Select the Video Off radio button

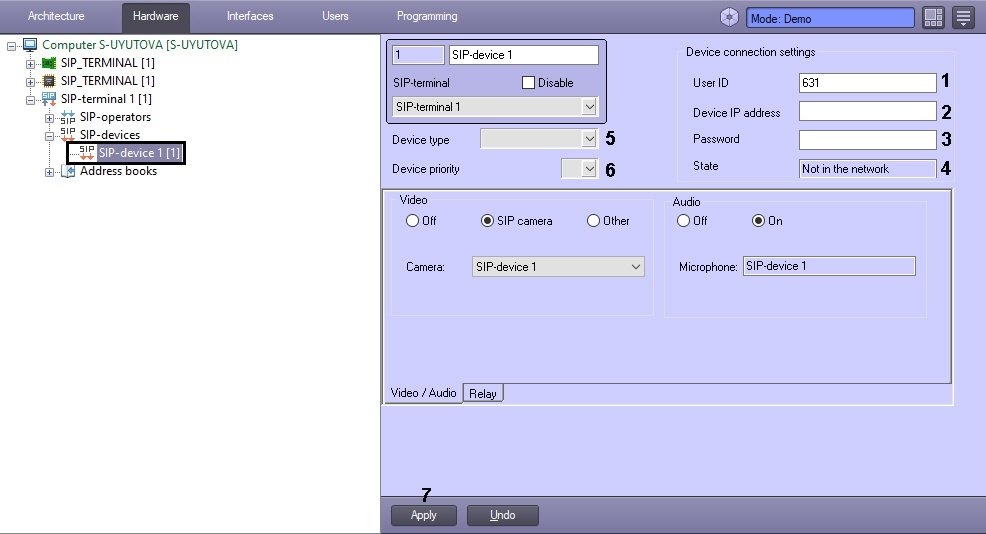click(412, 221)
